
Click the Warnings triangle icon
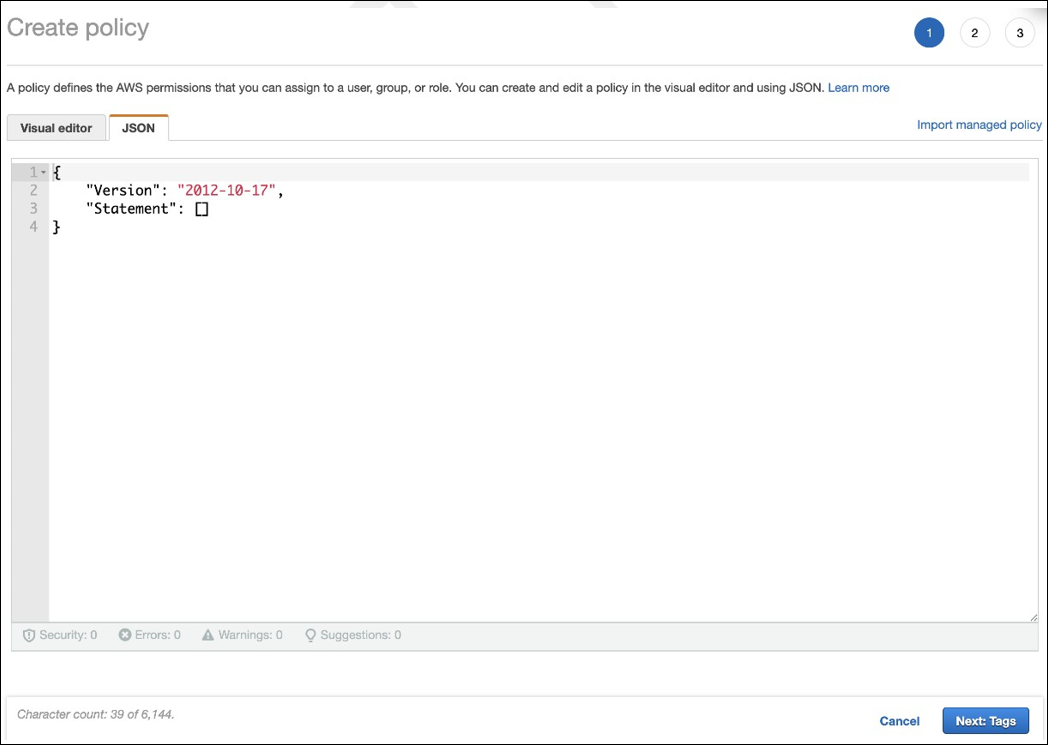point(208,635)
